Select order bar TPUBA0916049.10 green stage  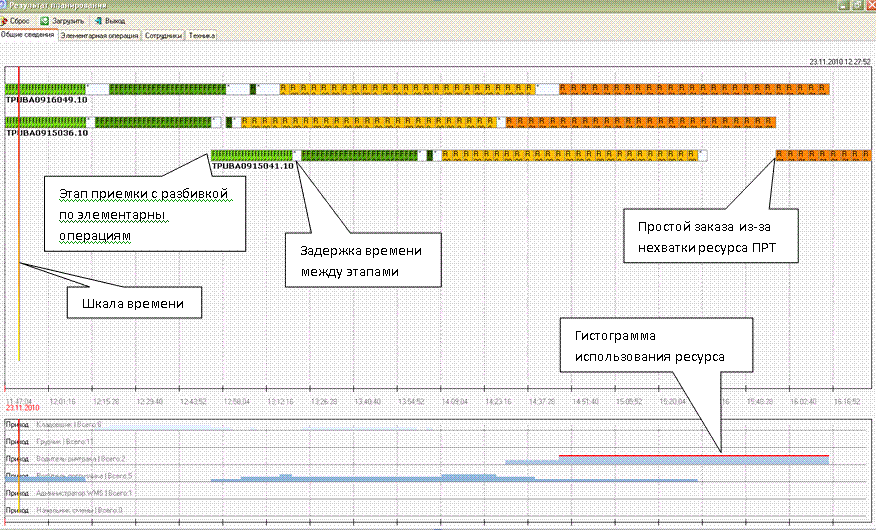50,89
